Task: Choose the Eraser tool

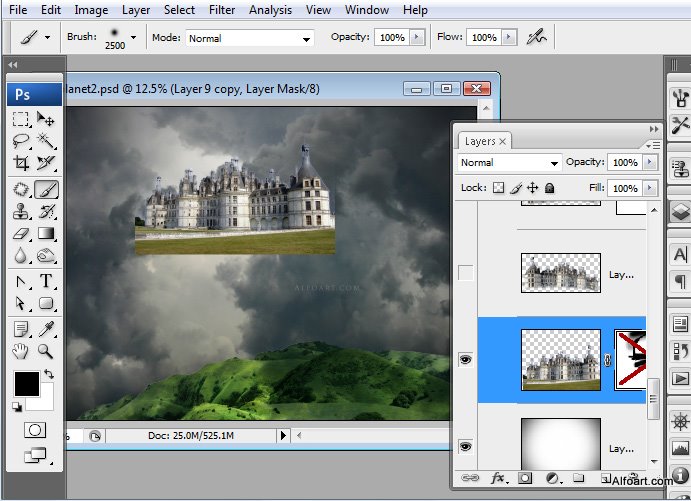Action: pyautogui.click(x=21, y=234)
